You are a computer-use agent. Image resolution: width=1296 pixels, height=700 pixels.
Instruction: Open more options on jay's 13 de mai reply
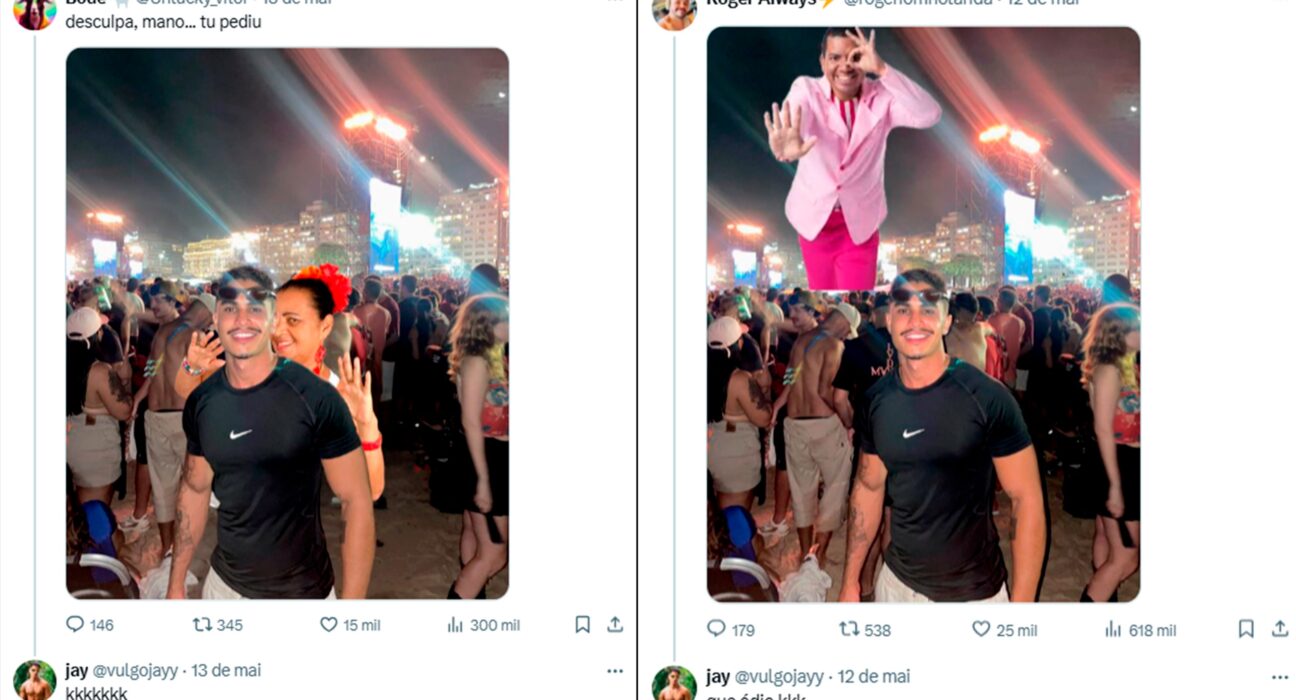(x=615, y=671)
